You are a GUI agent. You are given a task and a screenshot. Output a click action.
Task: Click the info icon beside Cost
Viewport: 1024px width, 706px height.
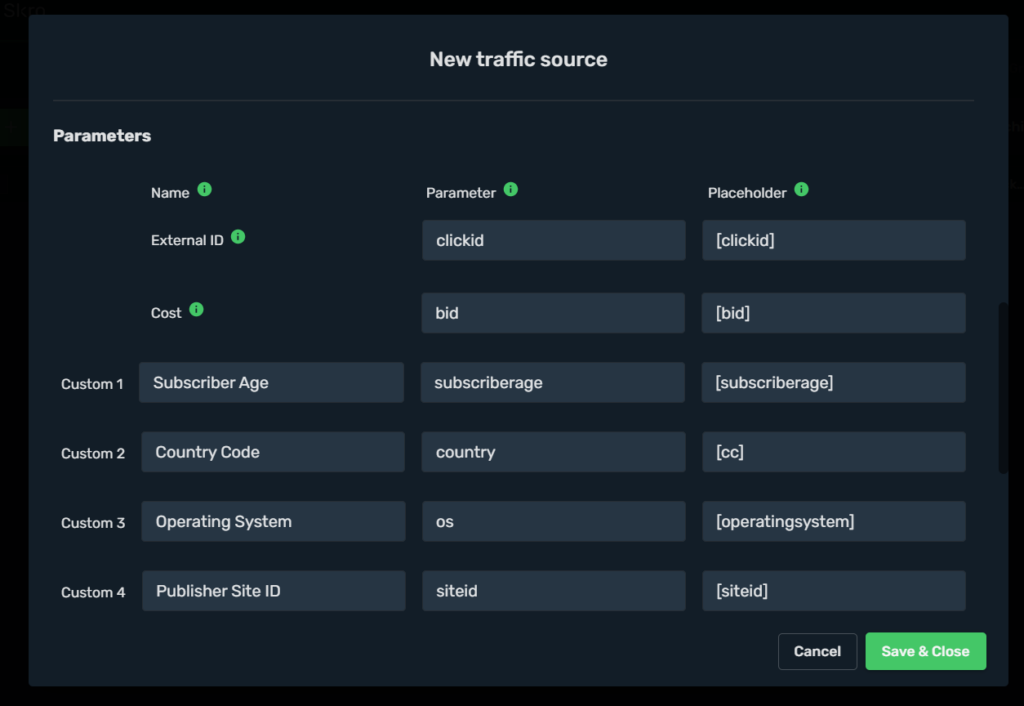(196, 308)
